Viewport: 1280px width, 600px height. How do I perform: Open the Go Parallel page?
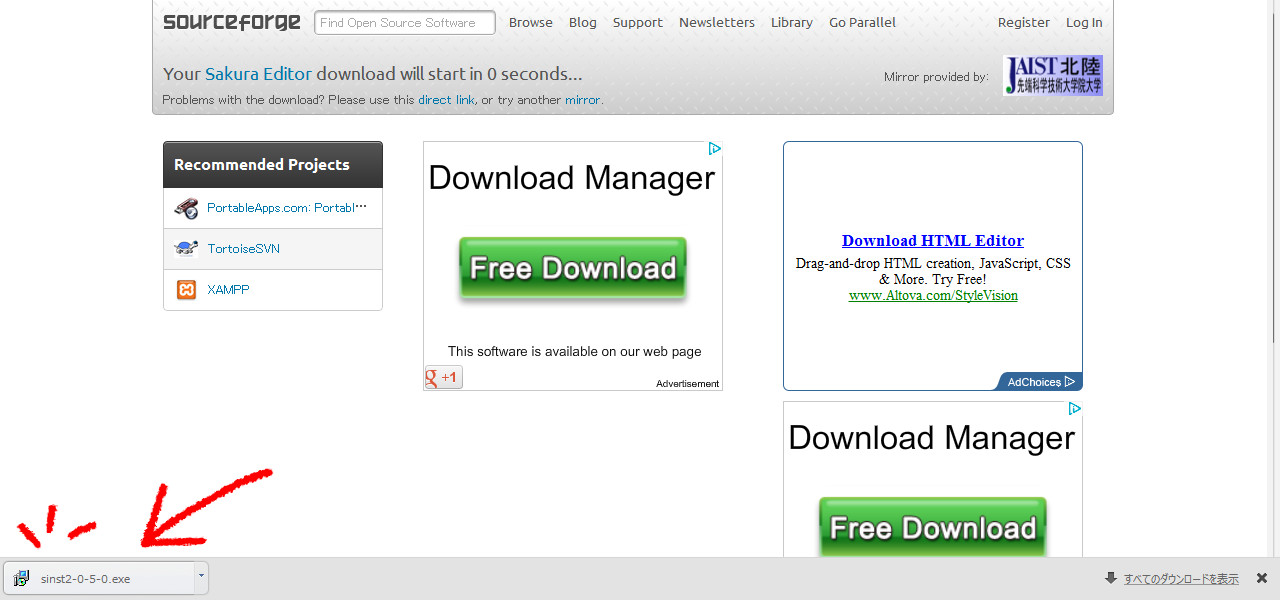coord(862,22)
